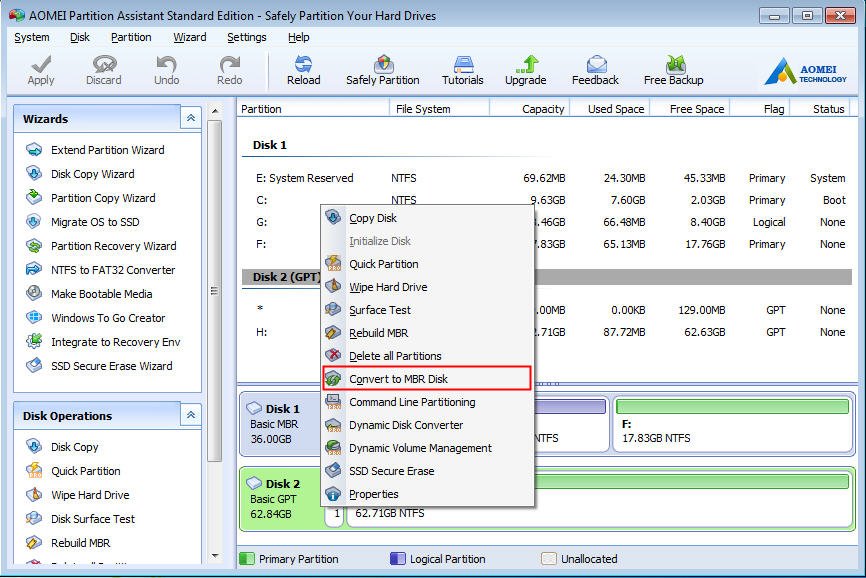Select the Disk 2 (GPT) header row

(547, 277)
